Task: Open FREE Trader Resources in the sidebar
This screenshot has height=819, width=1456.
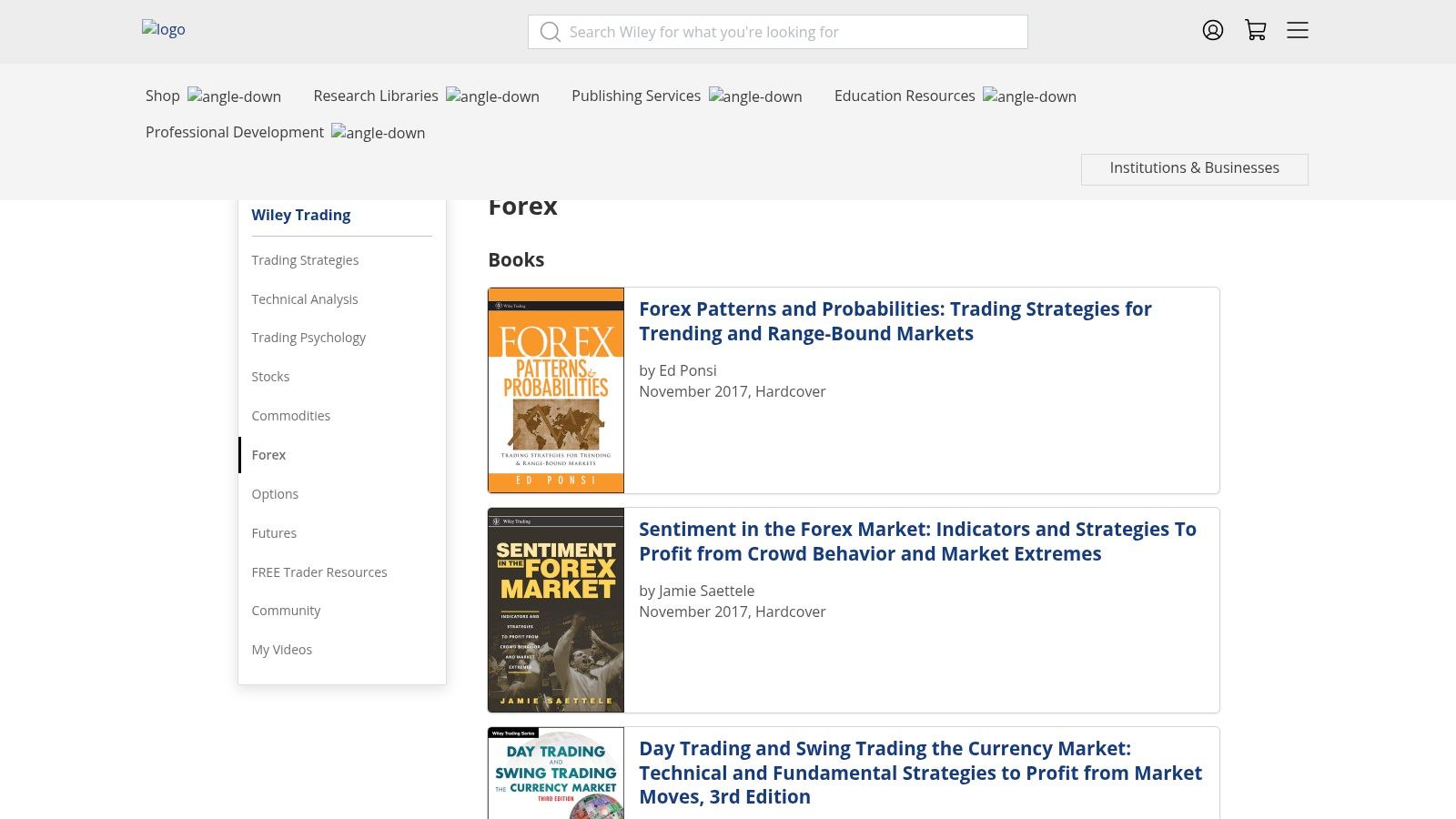Action: [x=319, y=572]
